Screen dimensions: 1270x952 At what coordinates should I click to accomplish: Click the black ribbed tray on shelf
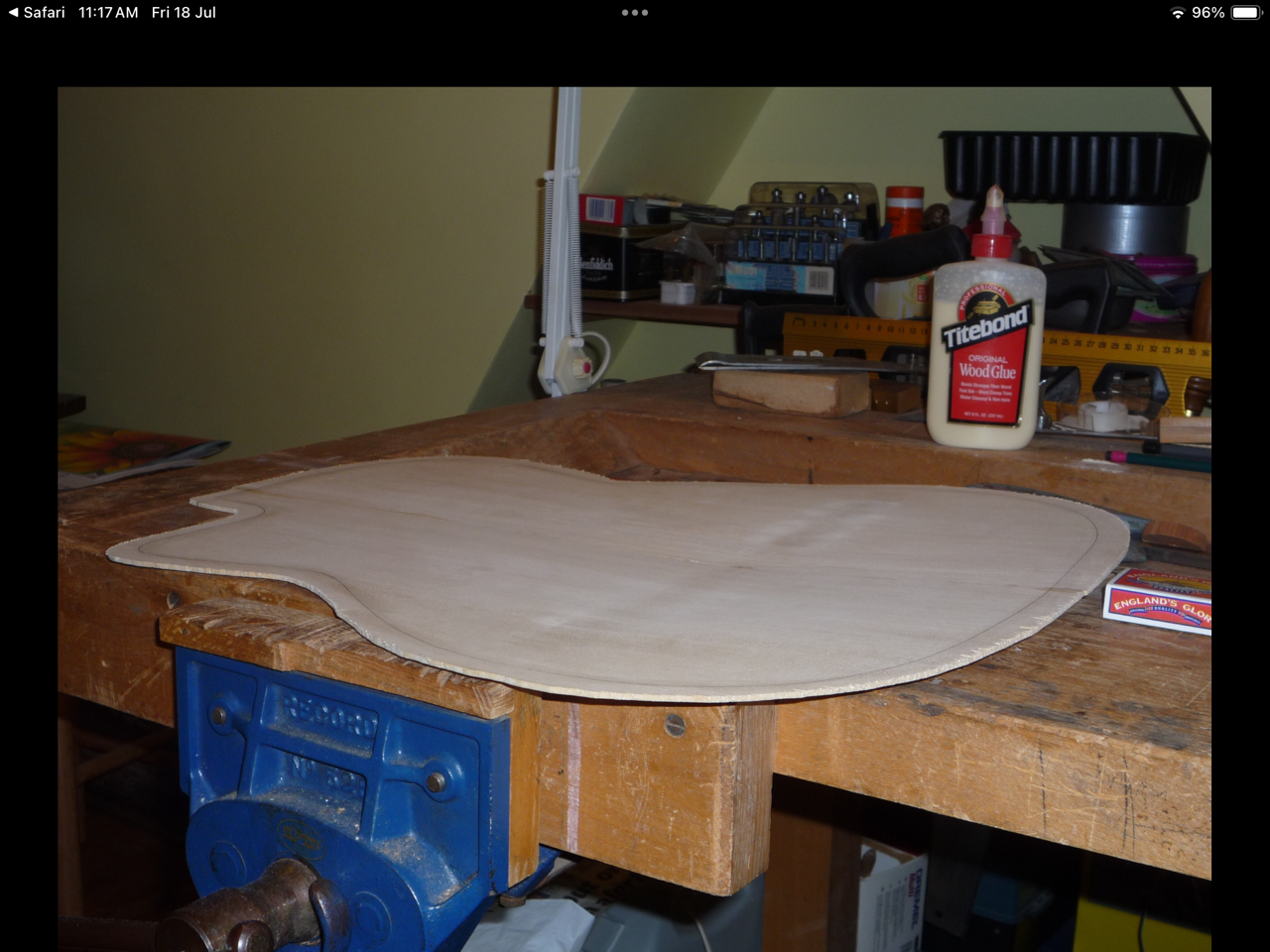point(1074,166)
